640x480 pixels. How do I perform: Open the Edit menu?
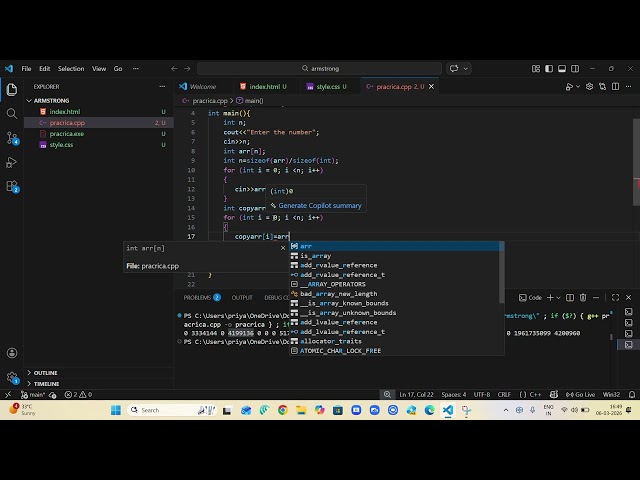(44, 69)
